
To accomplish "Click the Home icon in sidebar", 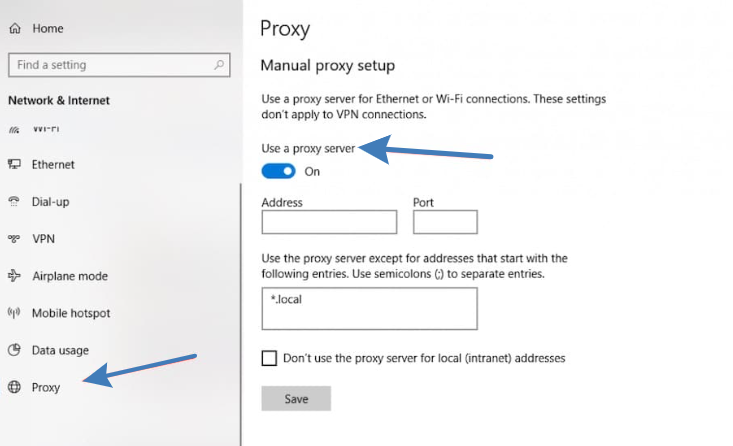I will (15, 29).
